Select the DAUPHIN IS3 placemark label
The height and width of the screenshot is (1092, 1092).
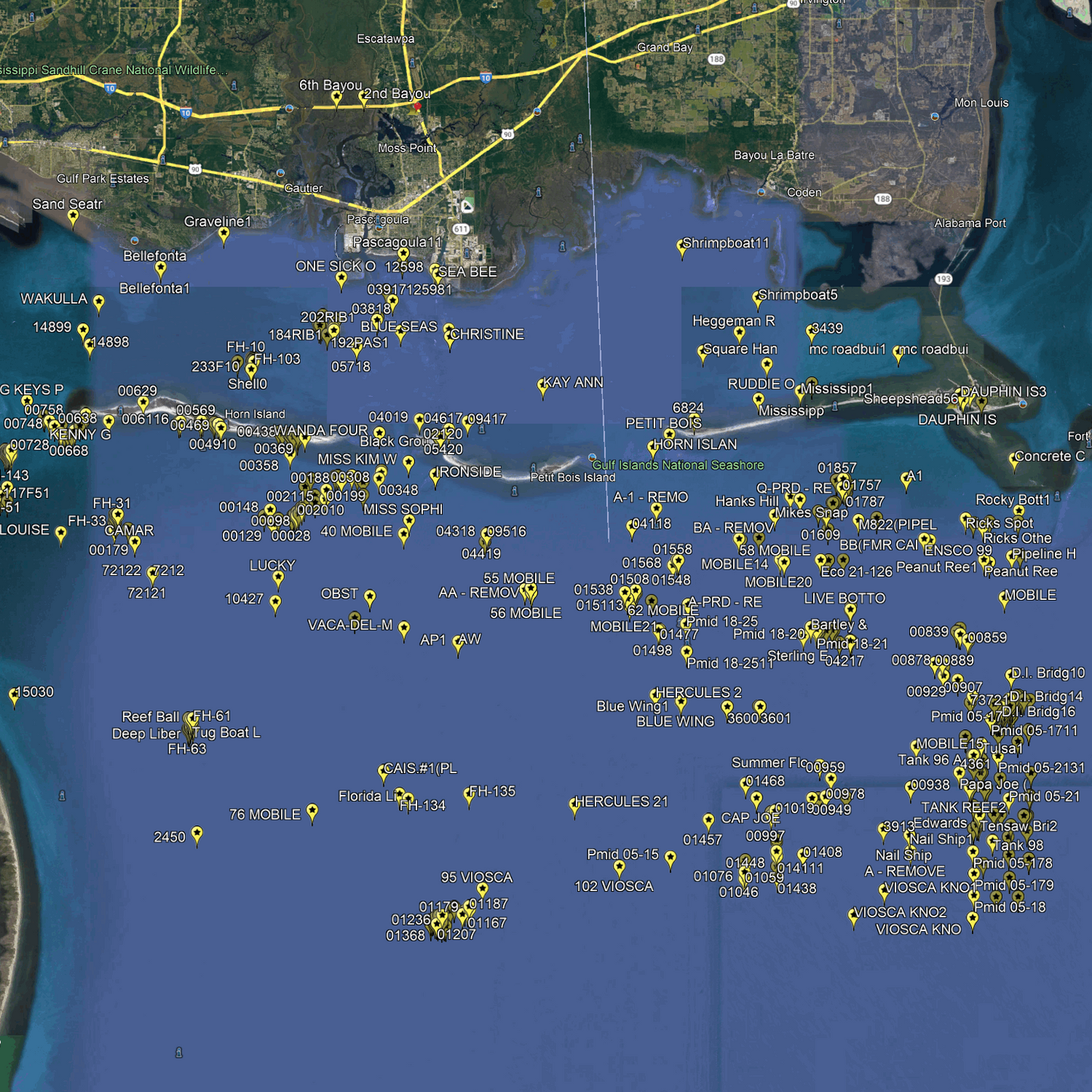point(1004,391)
